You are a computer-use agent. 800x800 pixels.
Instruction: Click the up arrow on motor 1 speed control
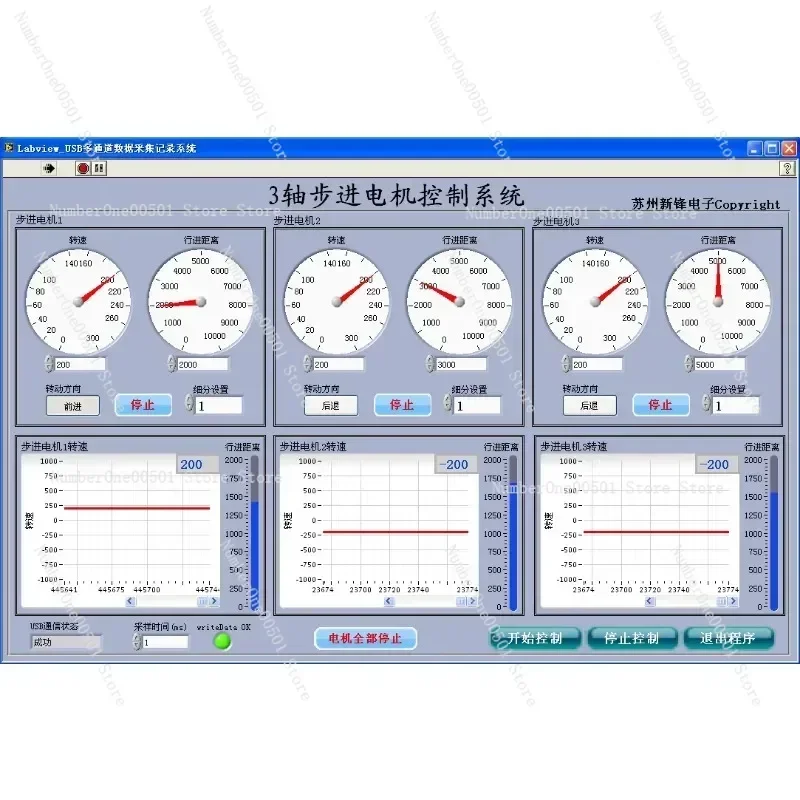coord(48,360)
